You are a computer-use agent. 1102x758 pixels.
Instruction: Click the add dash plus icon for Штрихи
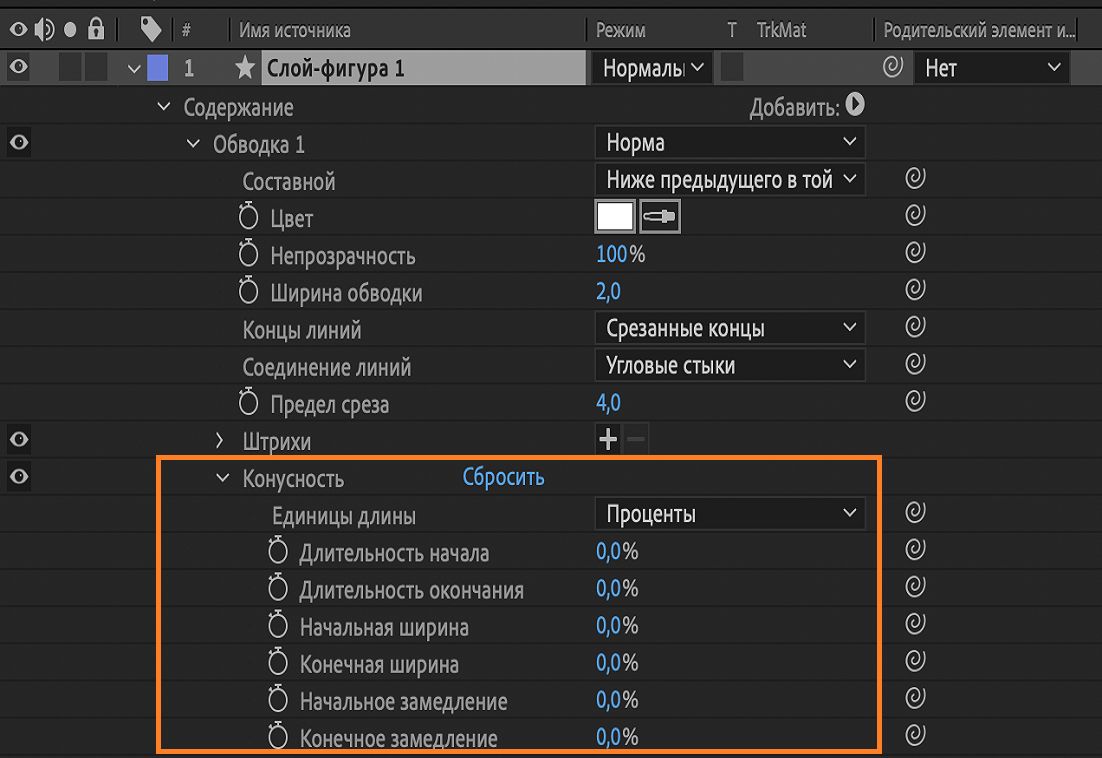pyautogui.click(x=608, y=439)
